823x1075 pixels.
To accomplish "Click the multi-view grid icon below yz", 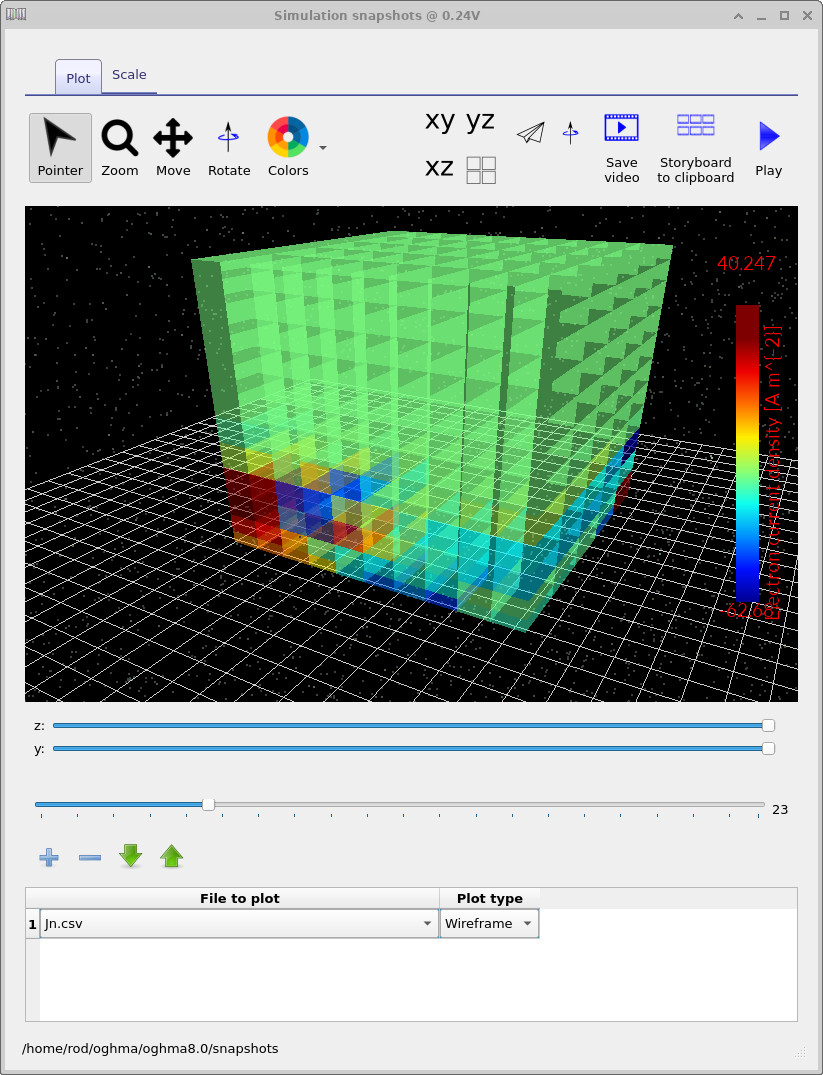I will click(481, 168).
